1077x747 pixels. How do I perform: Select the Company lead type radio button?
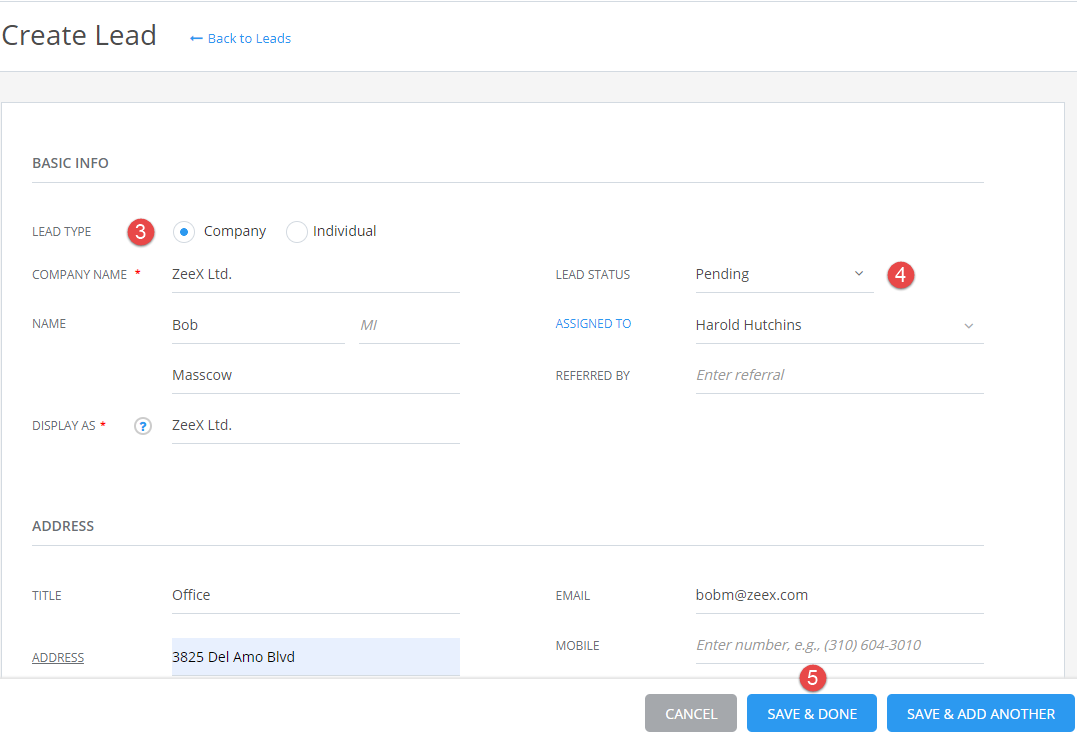(x=183, y=232)
